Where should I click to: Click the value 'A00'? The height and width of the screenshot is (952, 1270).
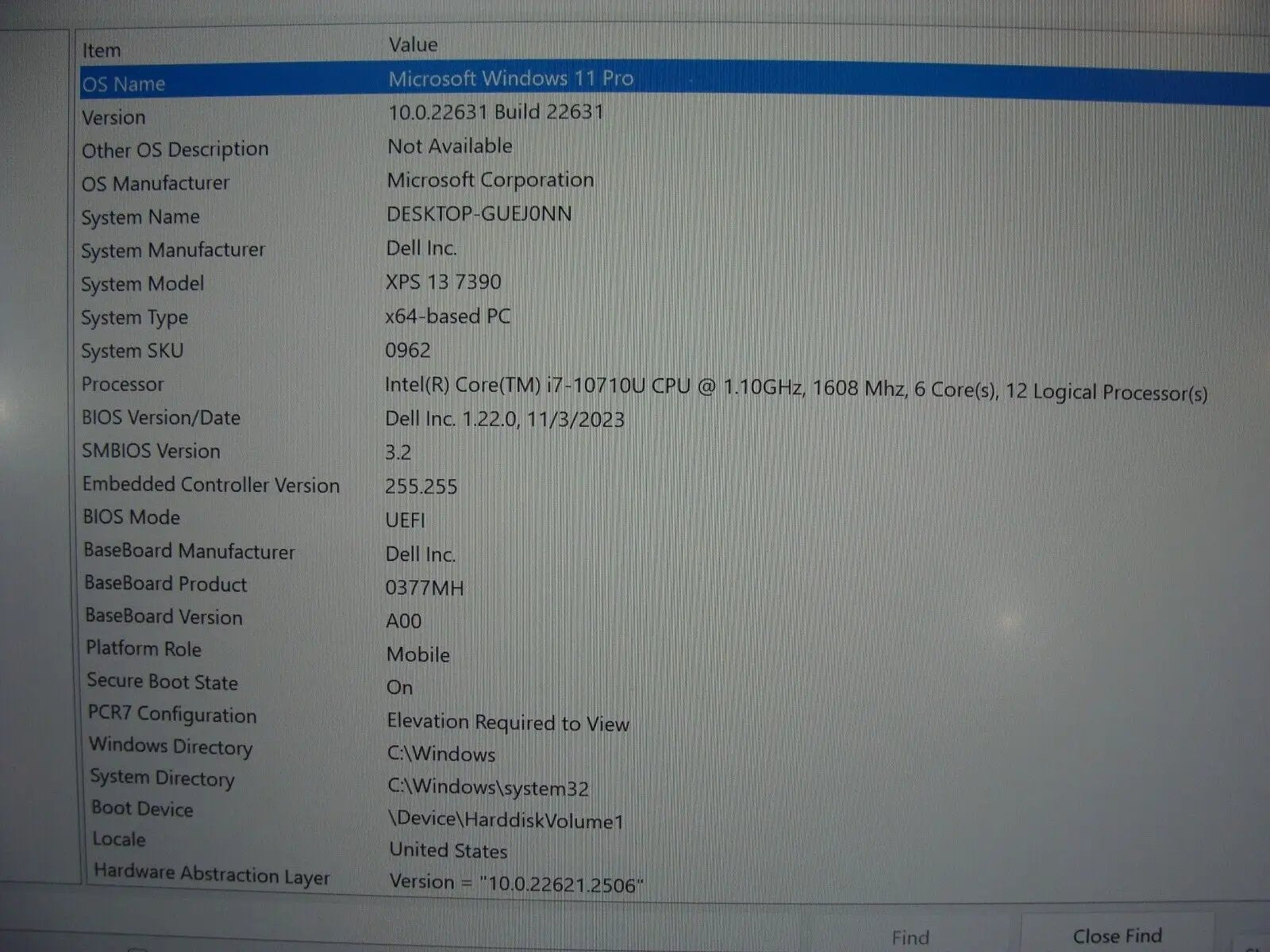[x=404, y=620]
